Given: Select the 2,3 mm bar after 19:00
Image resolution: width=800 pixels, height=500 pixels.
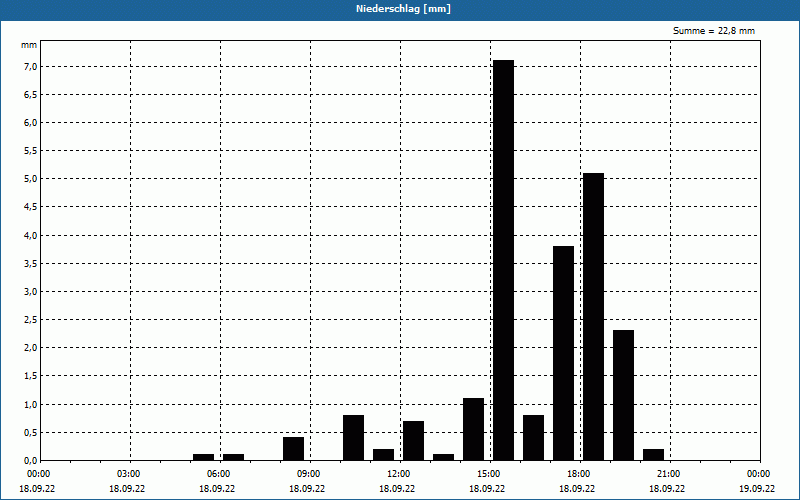Looking at the screenshot, I should [623, 395].
